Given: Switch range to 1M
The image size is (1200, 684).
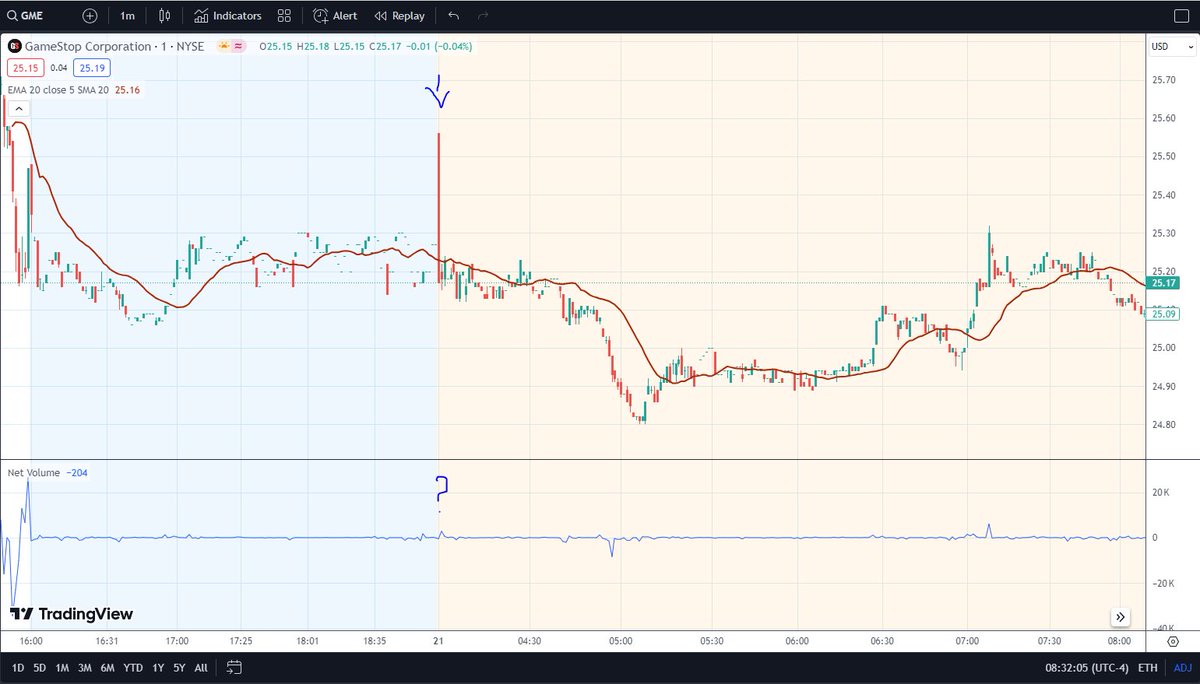Looking at the screenshot, I should pos(62,667).
